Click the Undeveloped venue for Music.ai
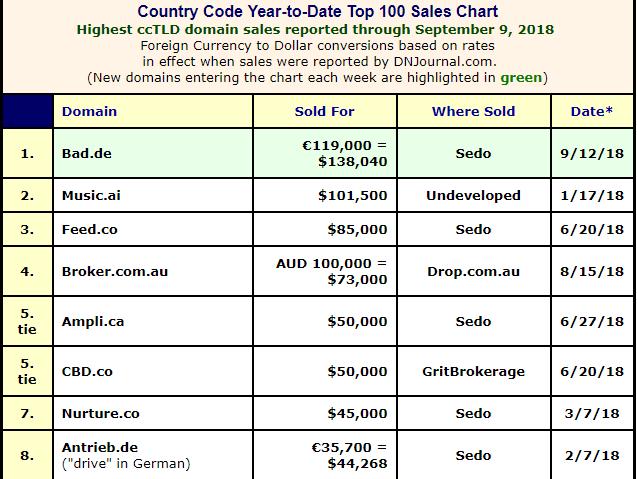The width and height of the screenshot is (637, 479). tap(473, 196)
